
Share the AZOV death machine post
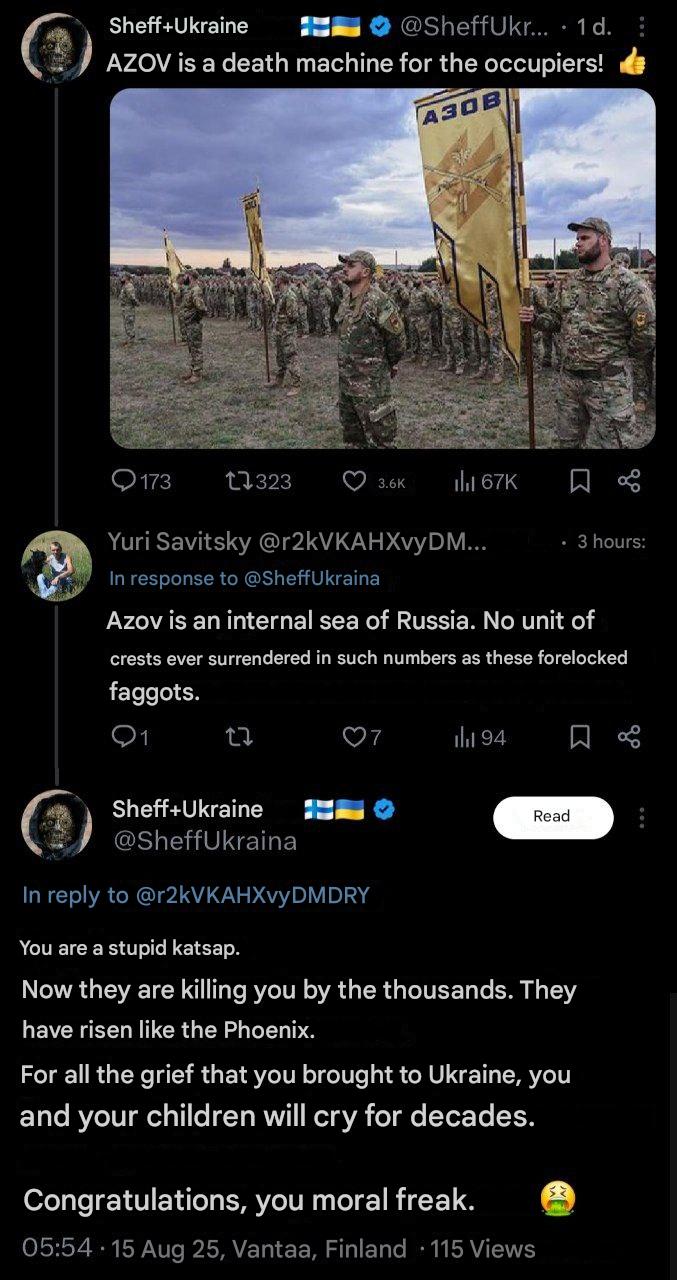click(x=629, y=482)
